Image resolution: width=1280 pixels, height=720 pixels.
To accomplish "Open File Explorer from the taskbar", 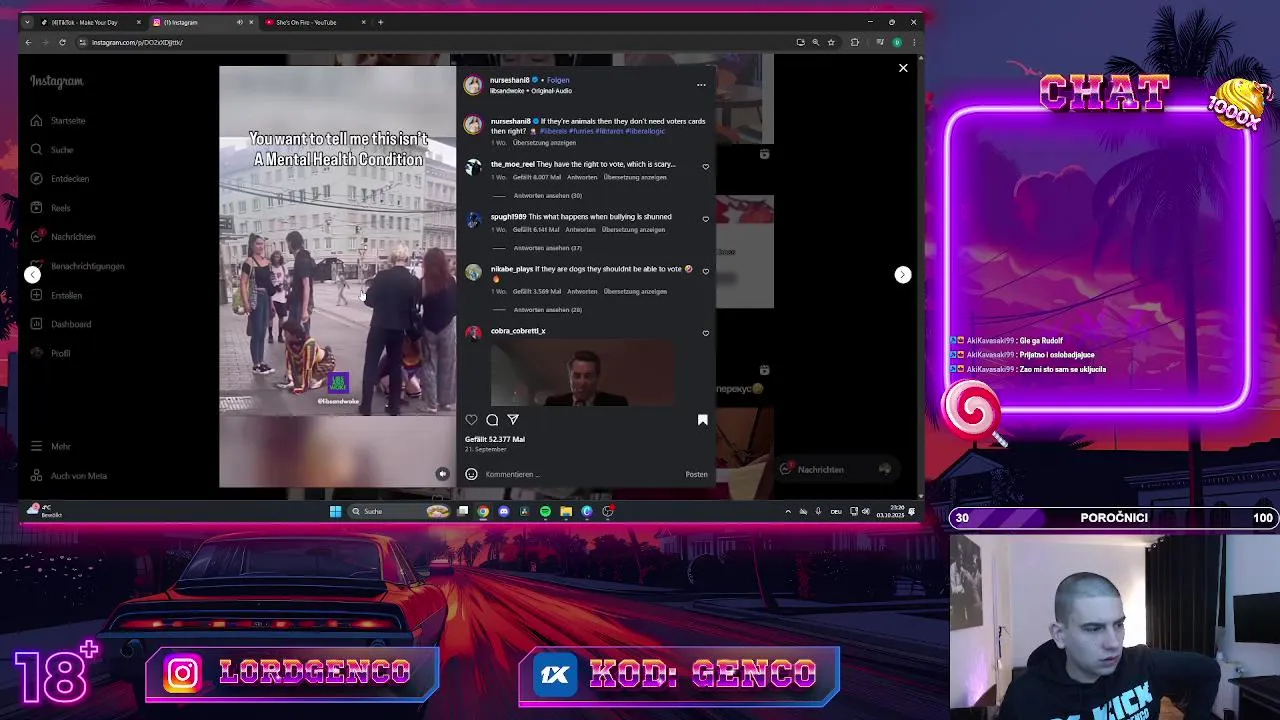I will (566, 511).
